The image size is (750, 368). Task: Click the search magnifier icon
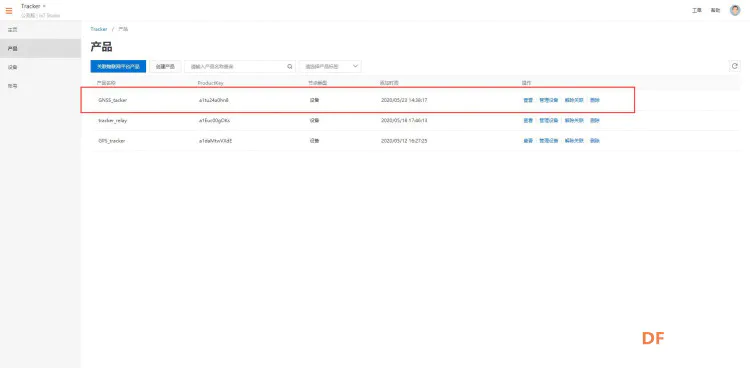[x=289, y=67]
